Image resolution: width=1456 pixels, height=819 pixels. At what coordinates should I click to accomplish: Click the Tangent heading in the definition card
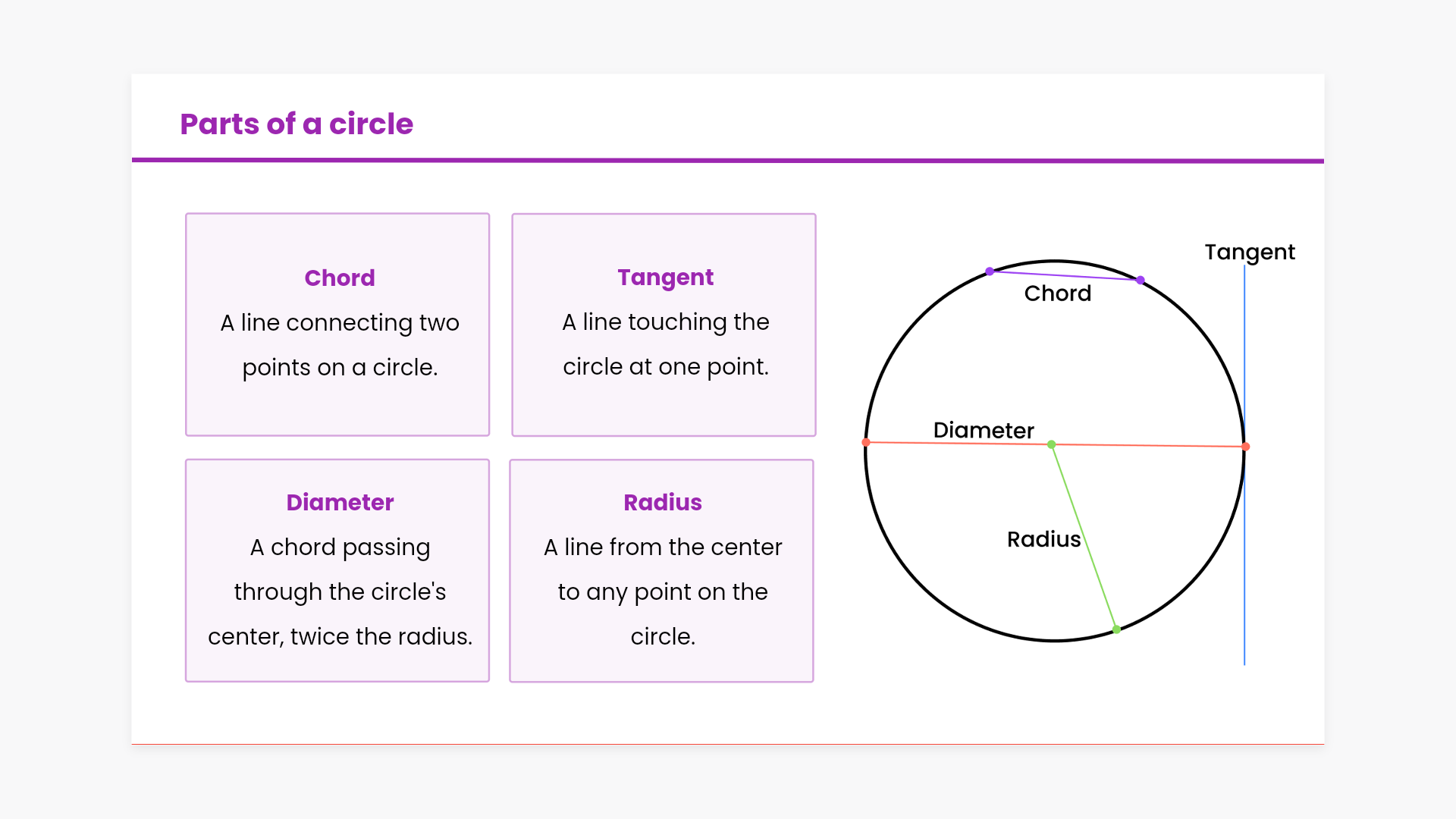pos(665,278)
